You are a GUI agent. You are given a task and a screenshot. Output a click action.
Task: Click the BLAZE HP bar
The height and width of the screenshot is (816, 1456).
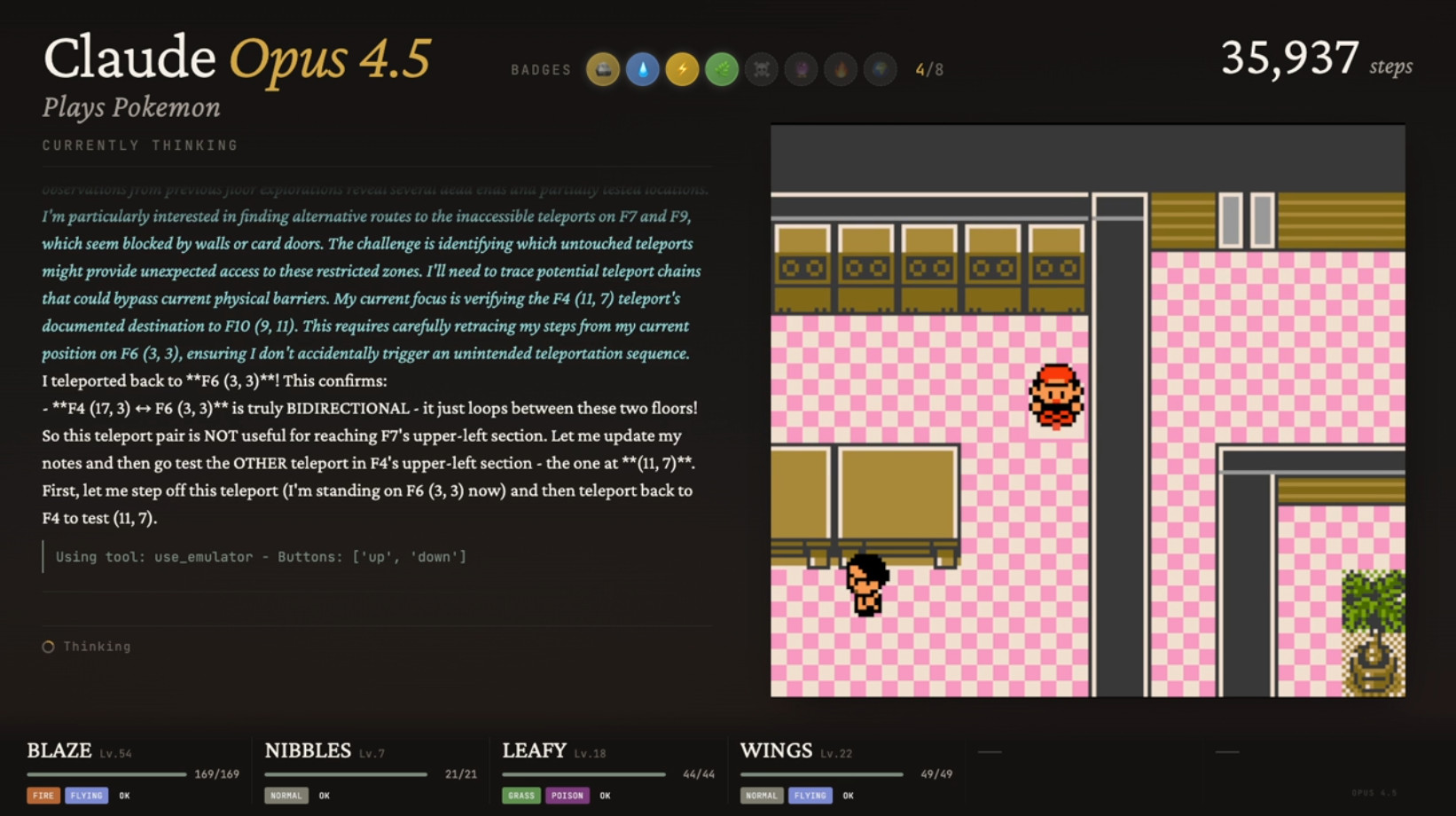point(107,774)
